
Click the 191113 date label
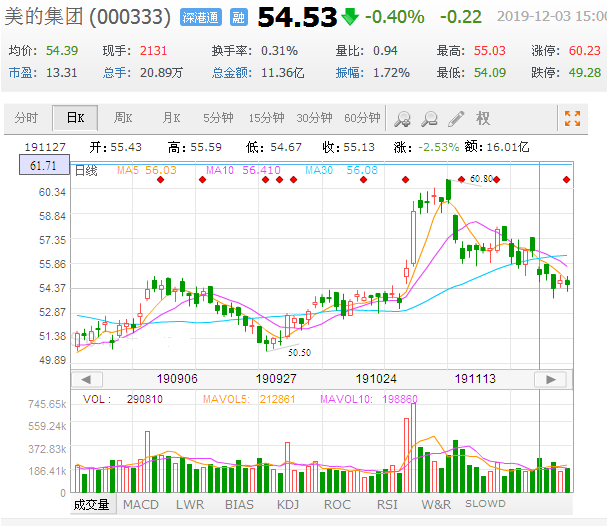(x=475, y=379)
